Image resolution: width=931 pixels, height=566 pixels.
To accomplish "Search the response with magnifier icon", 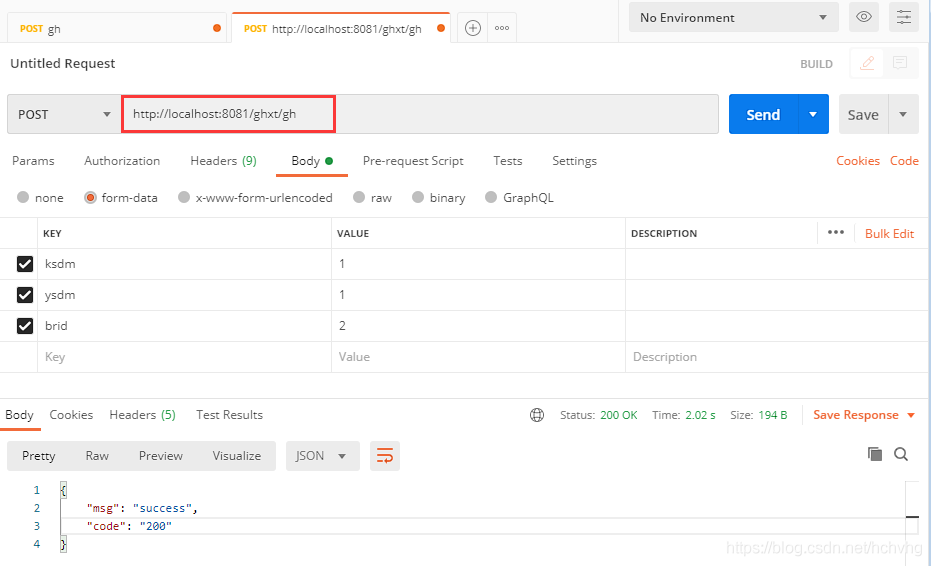I will tap(901, 454).
